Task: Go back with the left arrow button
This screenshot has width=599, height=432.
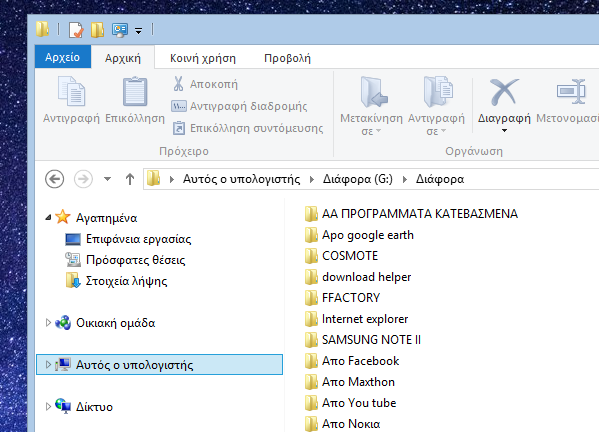Action: click(54, 179)
